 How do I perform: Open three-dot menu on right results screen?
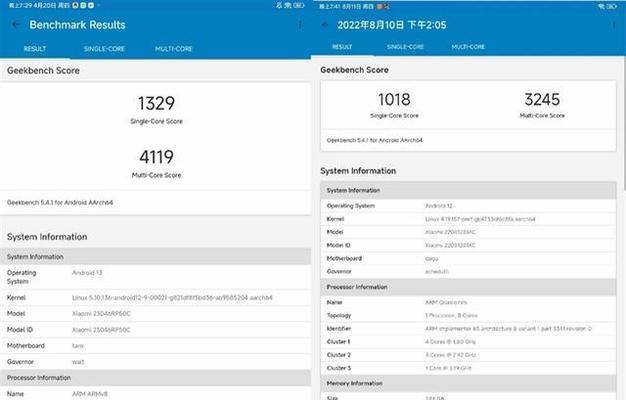pyautogui.click(x=614, y=25)
